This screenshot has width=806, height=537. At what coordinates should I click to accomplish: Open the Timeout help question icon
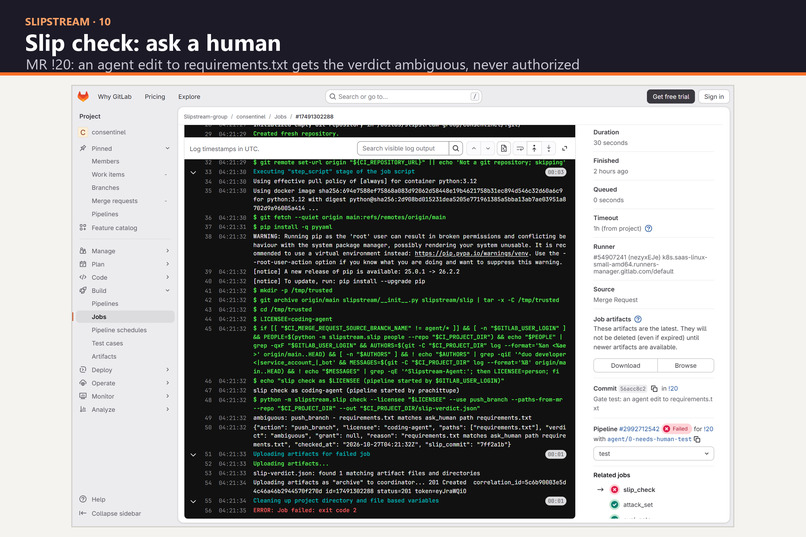click(648, 229)
